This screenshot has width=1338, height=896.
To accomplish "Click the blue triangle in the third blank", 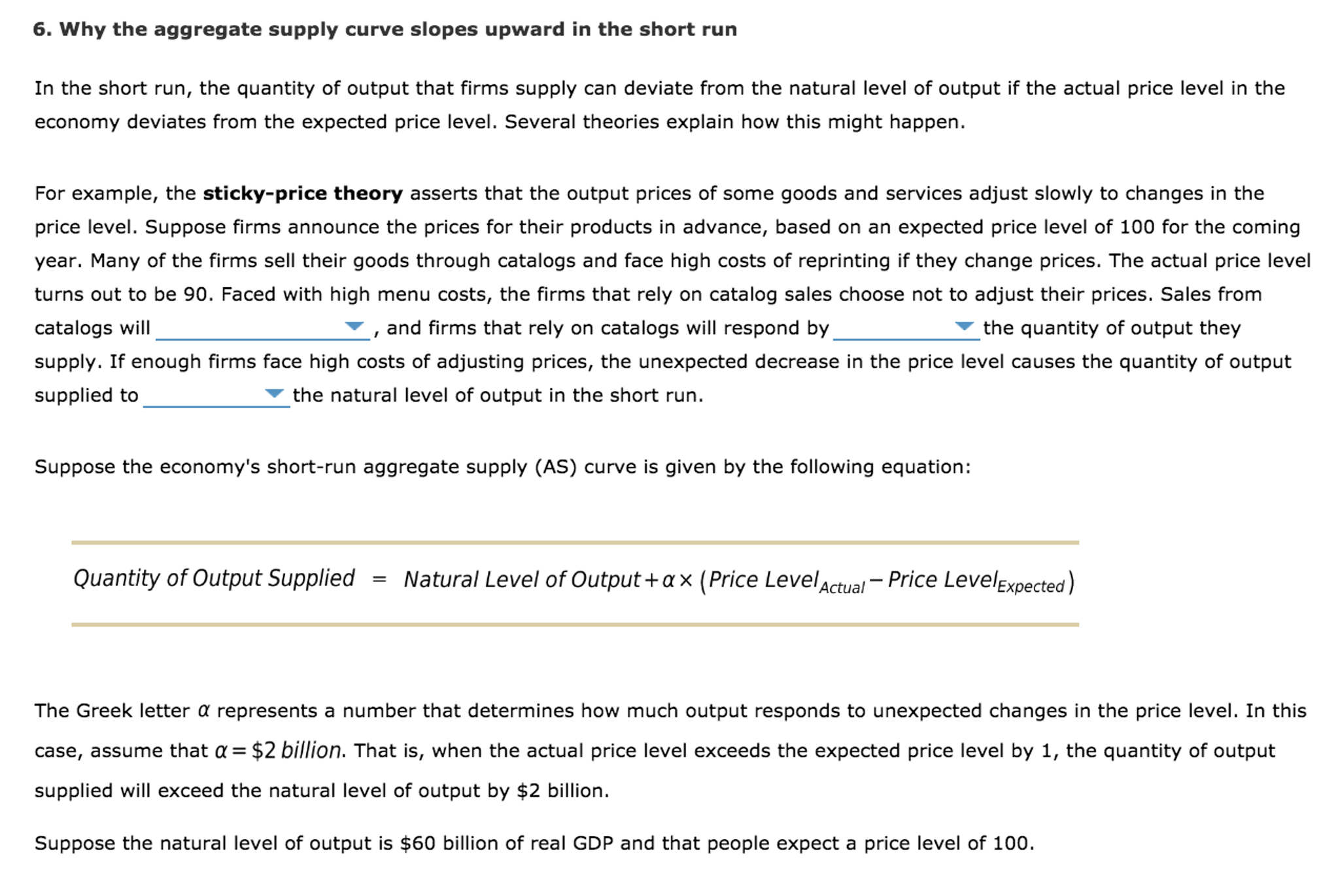I will [x=275, y=393].
